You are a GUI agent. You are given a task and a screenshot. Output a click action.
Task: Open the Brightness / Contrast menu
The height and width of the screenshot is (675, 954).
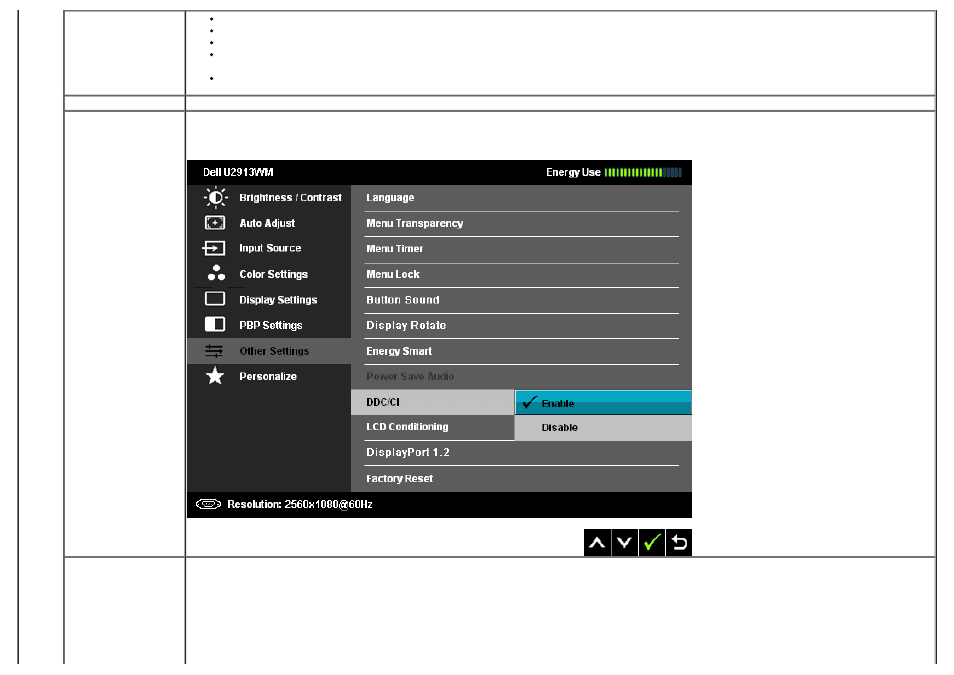(270, 198)
